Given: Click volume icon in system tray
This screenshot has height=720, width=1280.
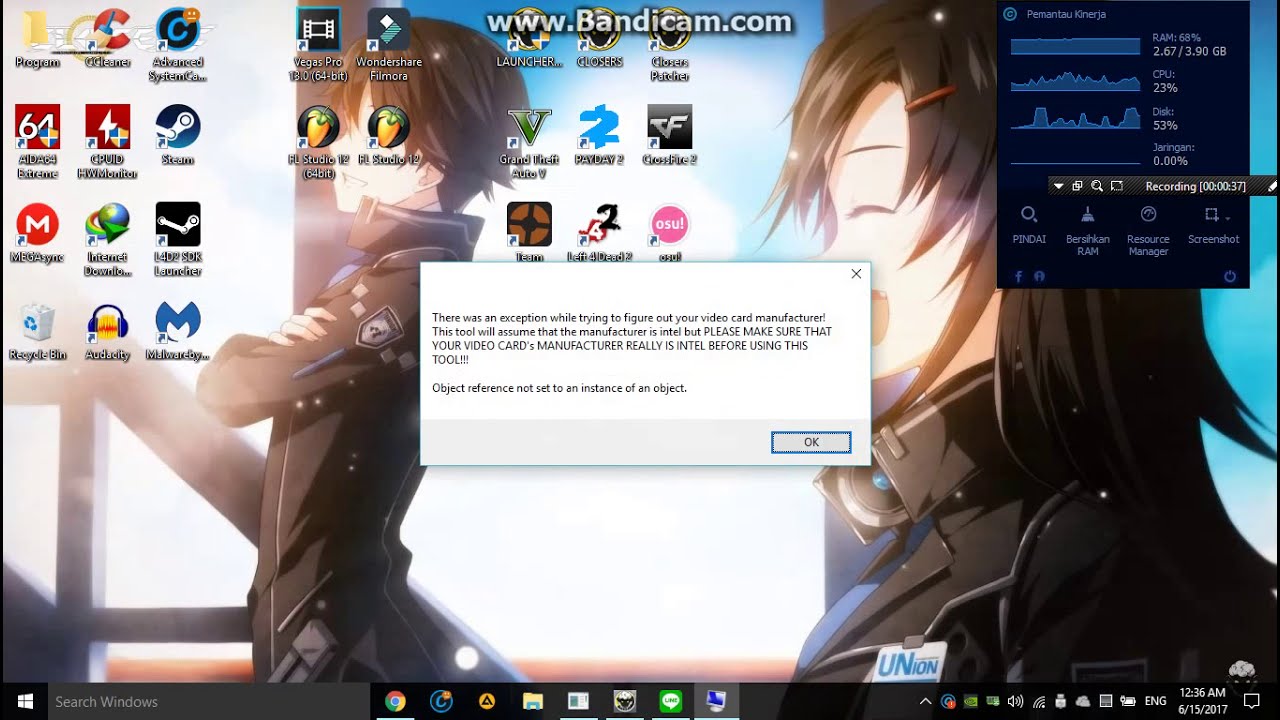Looking at the screenshot, I should [x=1016, y=702].
